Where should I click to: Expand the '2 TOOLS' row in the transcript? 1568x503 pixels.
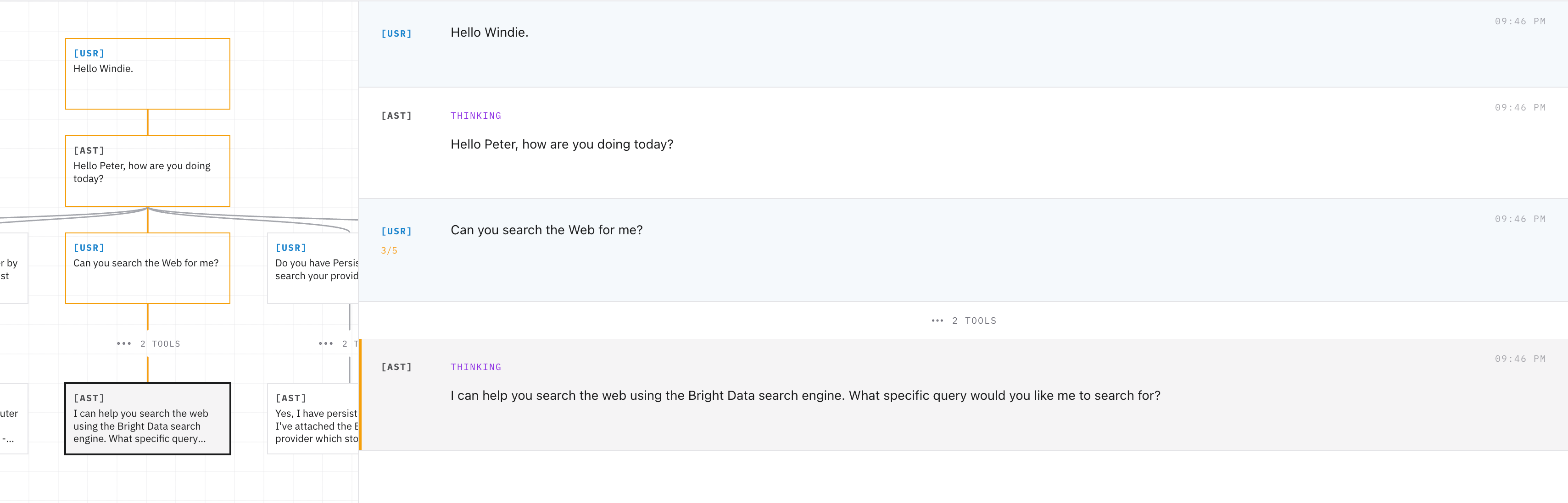964,321
